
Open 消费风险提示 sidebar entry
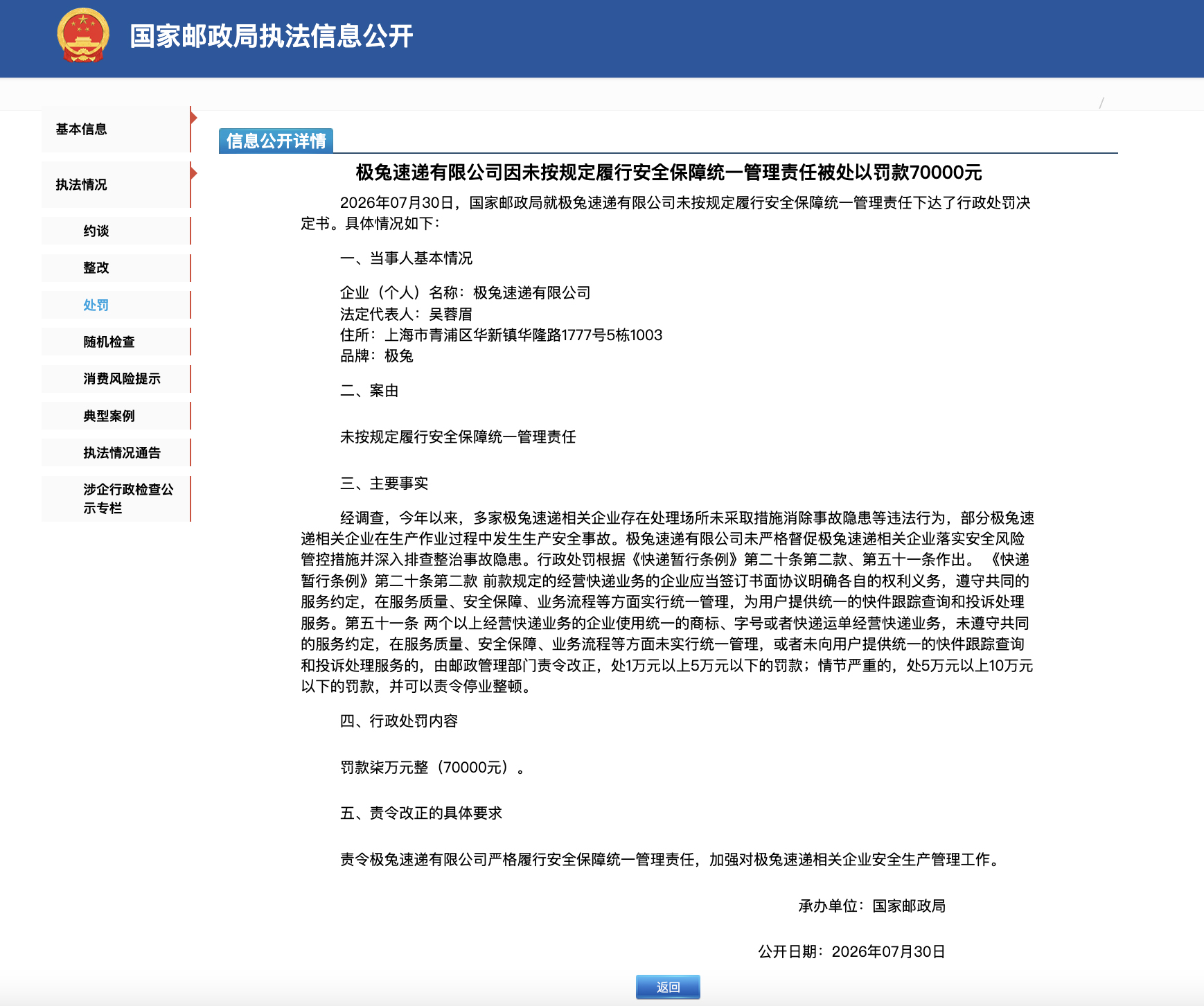coord(116,378)
